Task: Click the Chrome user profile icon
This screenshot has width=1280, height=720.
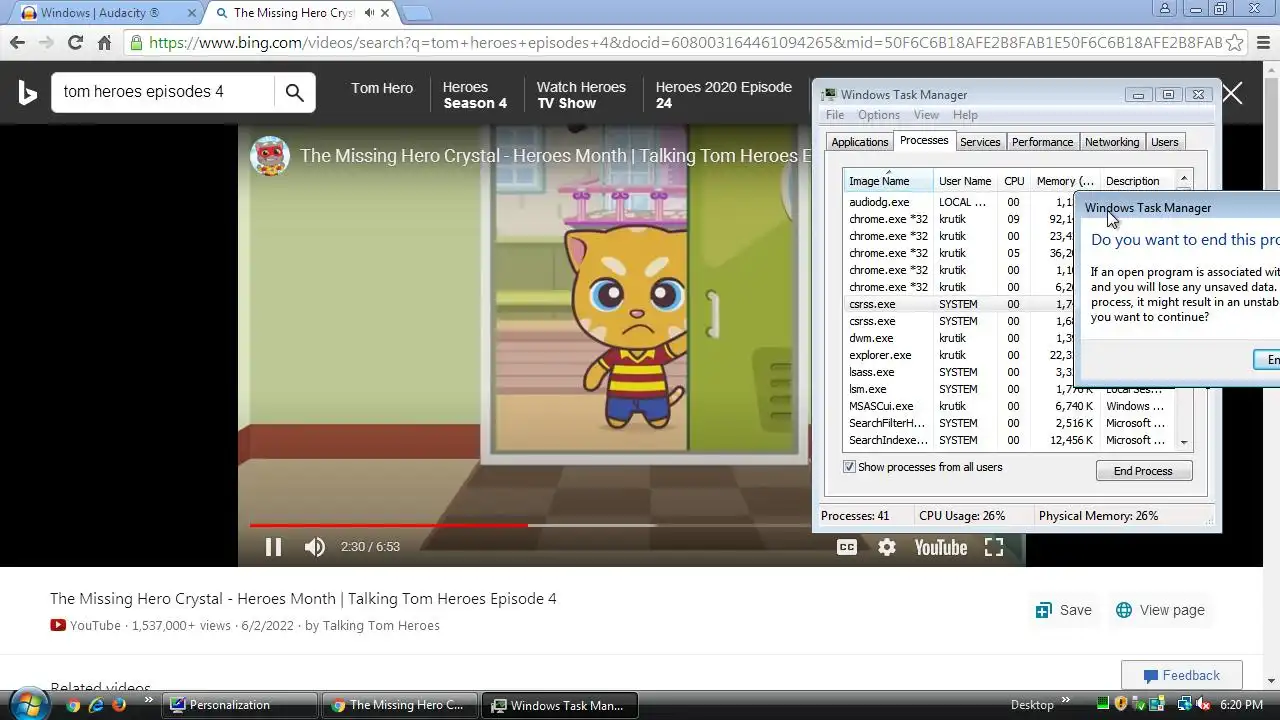Action: pos(1165,9)
